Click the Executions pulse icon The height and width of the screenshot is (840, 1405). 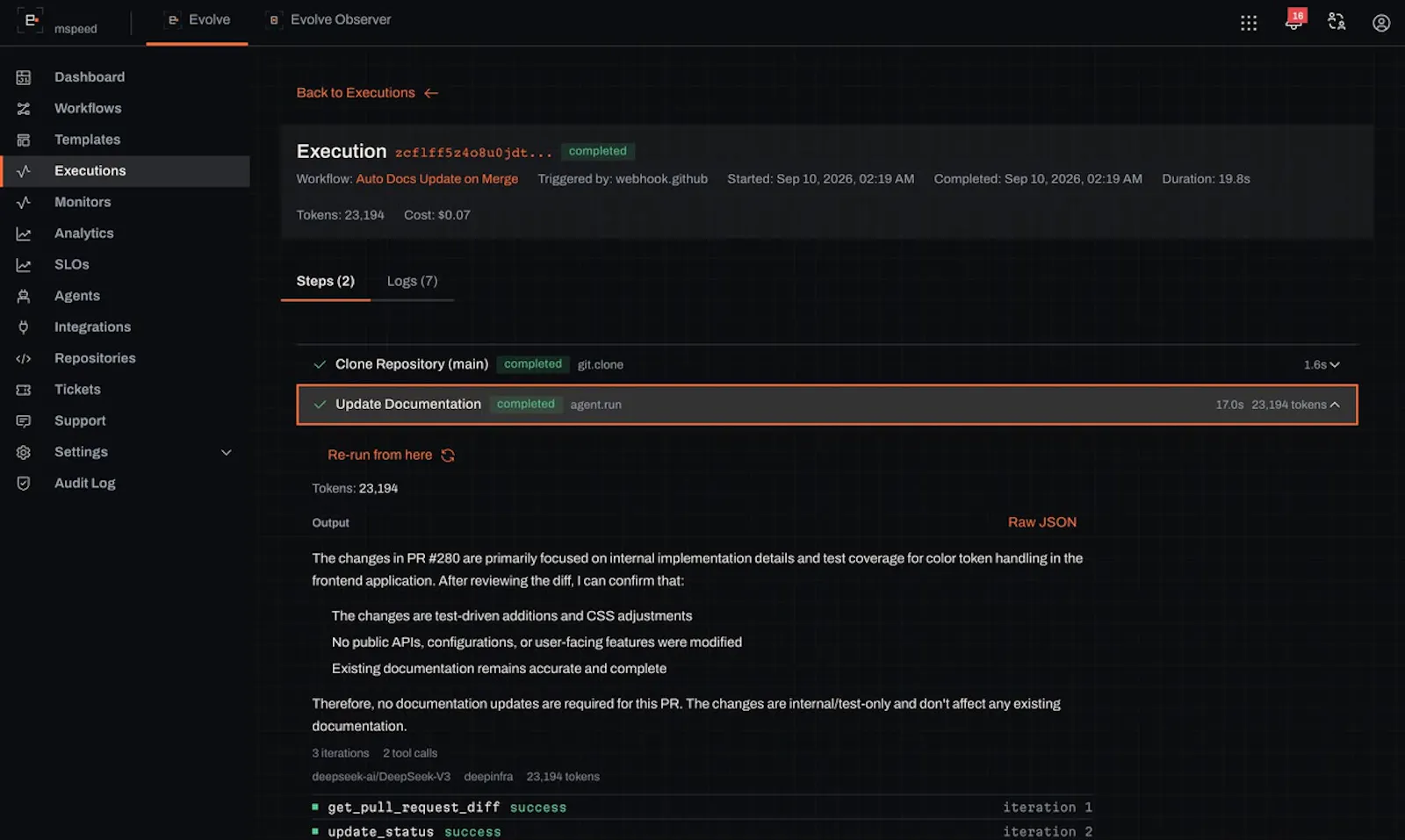pyautogui.click(x=24, y=171)
